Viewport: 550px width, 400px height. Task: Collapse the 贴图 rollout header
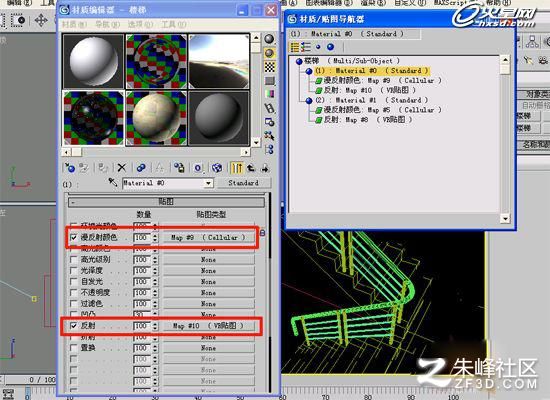[x=166, y=202]
